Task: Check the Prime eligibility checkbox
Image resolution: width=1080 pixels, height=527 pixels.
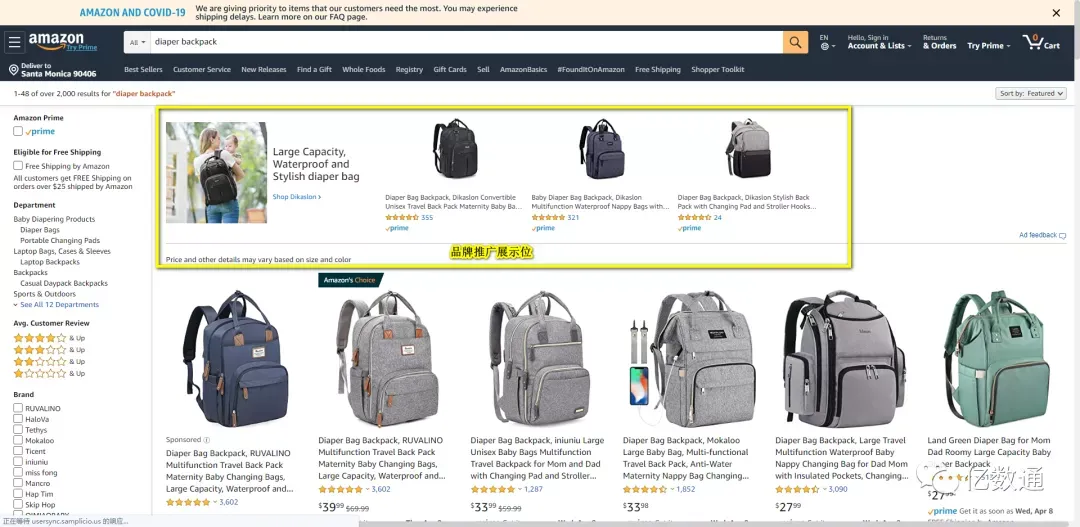Action: point(18,131)
